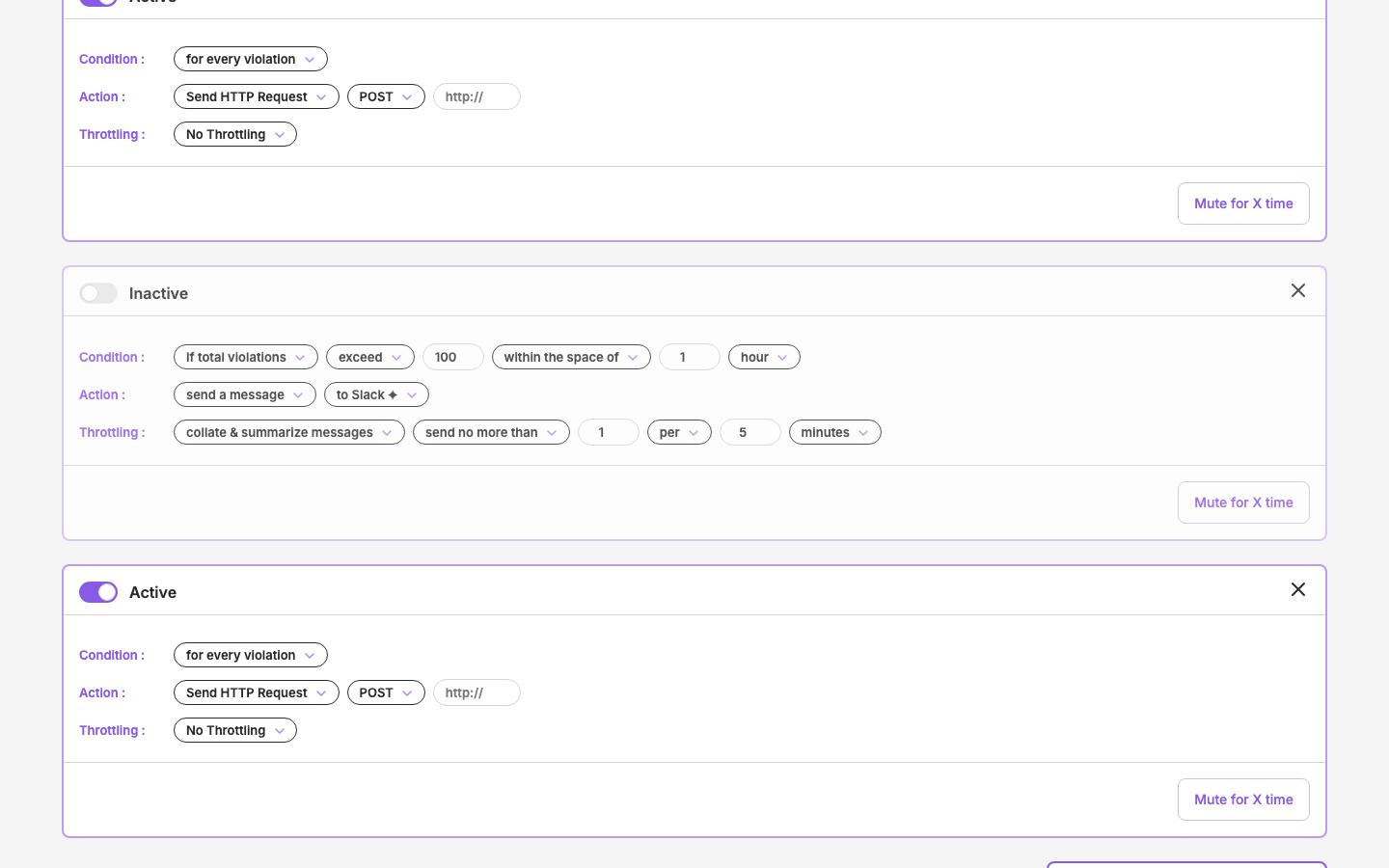Turn off the bottom Active rule toggle

98,592
